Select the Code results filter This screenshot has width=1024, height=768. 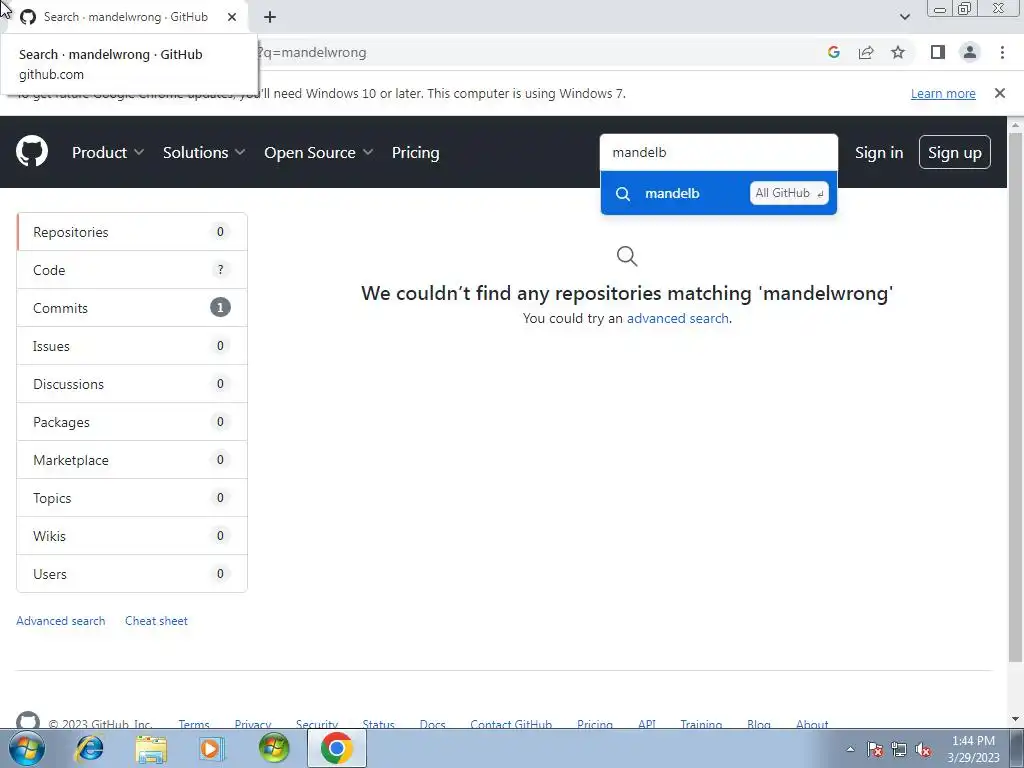click(x=132, y=270)
